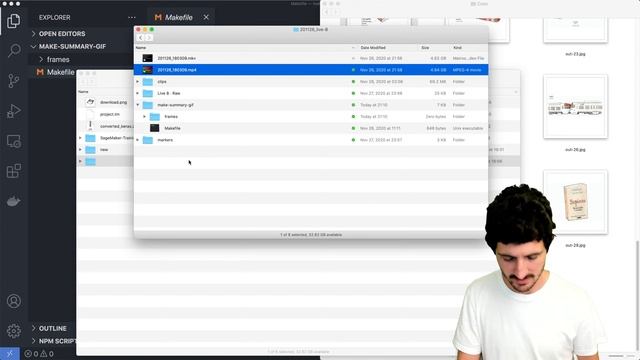
Task: Select thumbnail out-23.jpg in right window
Action: 575,31
